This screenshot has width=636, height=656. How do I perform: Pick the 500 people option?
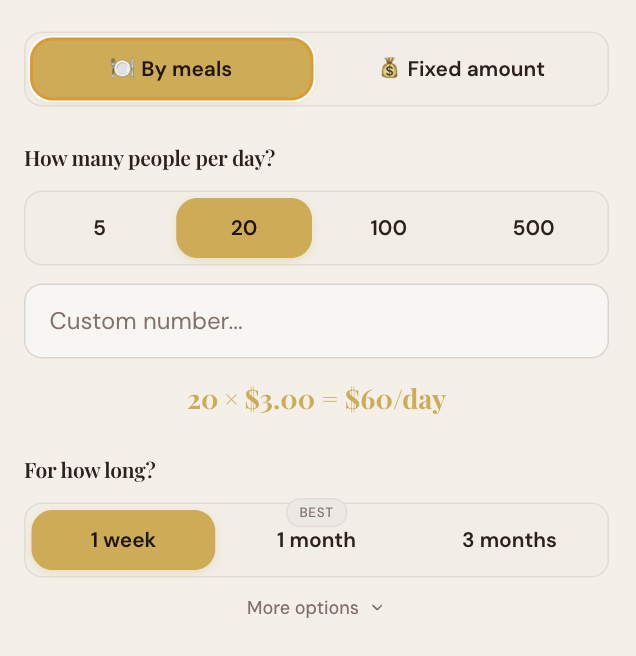point(533,228)
